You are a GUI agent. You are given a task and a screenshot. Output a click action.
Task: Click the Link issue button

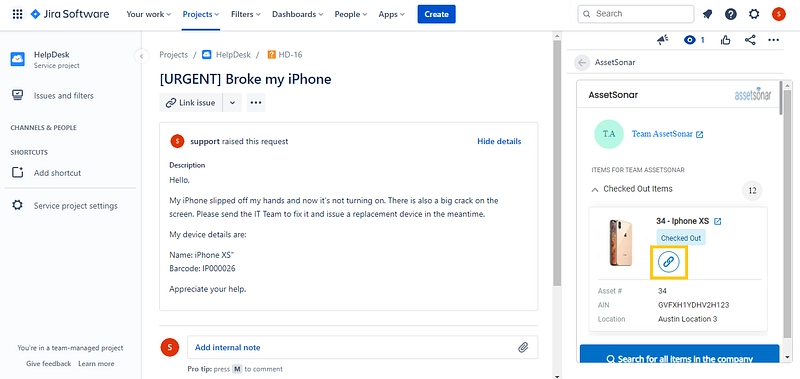point(191,103)
